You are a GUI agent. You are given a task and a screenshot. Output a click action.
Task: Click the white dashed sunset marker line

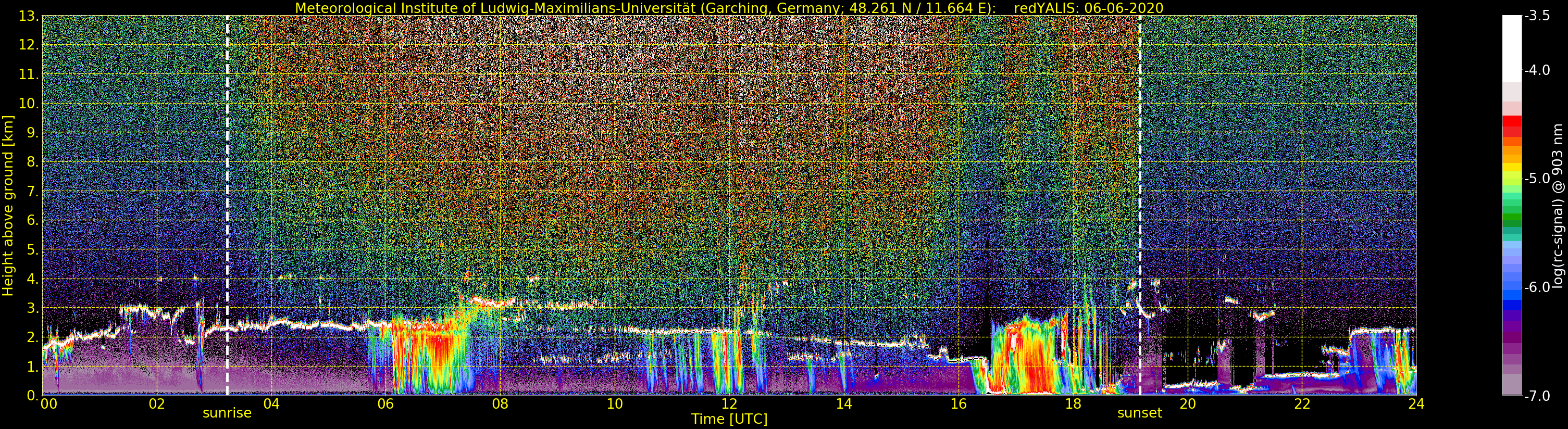[x=1139, y=206]
